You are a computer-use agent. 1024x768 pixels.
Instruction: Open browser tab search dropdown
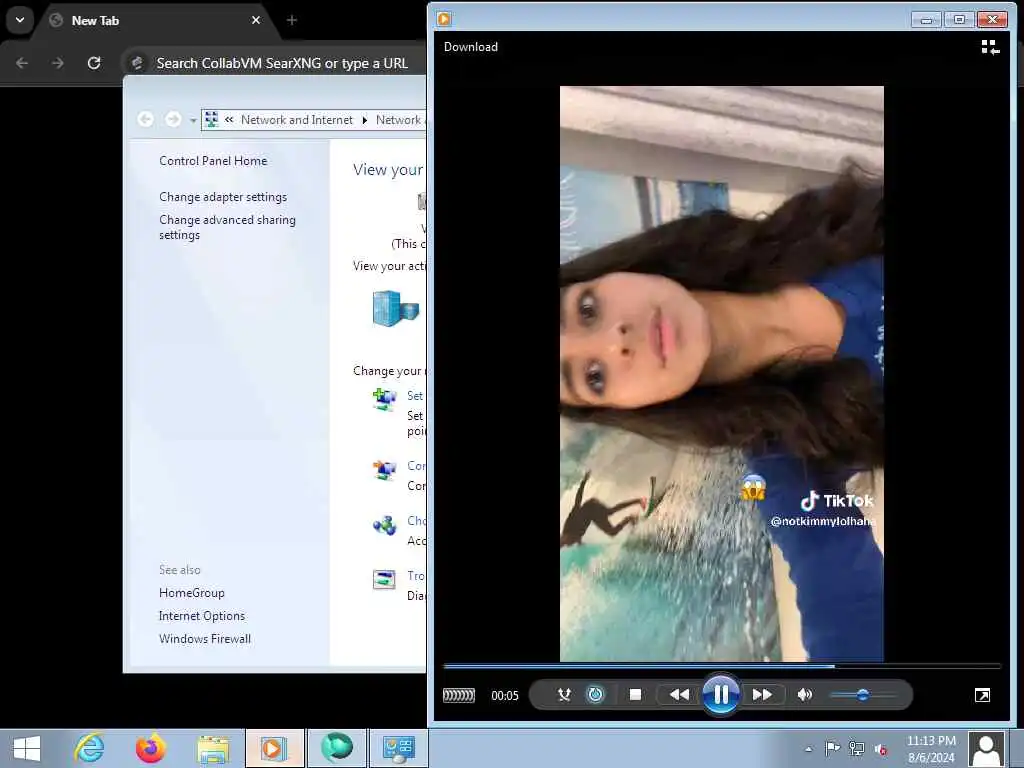click(20, 20)
